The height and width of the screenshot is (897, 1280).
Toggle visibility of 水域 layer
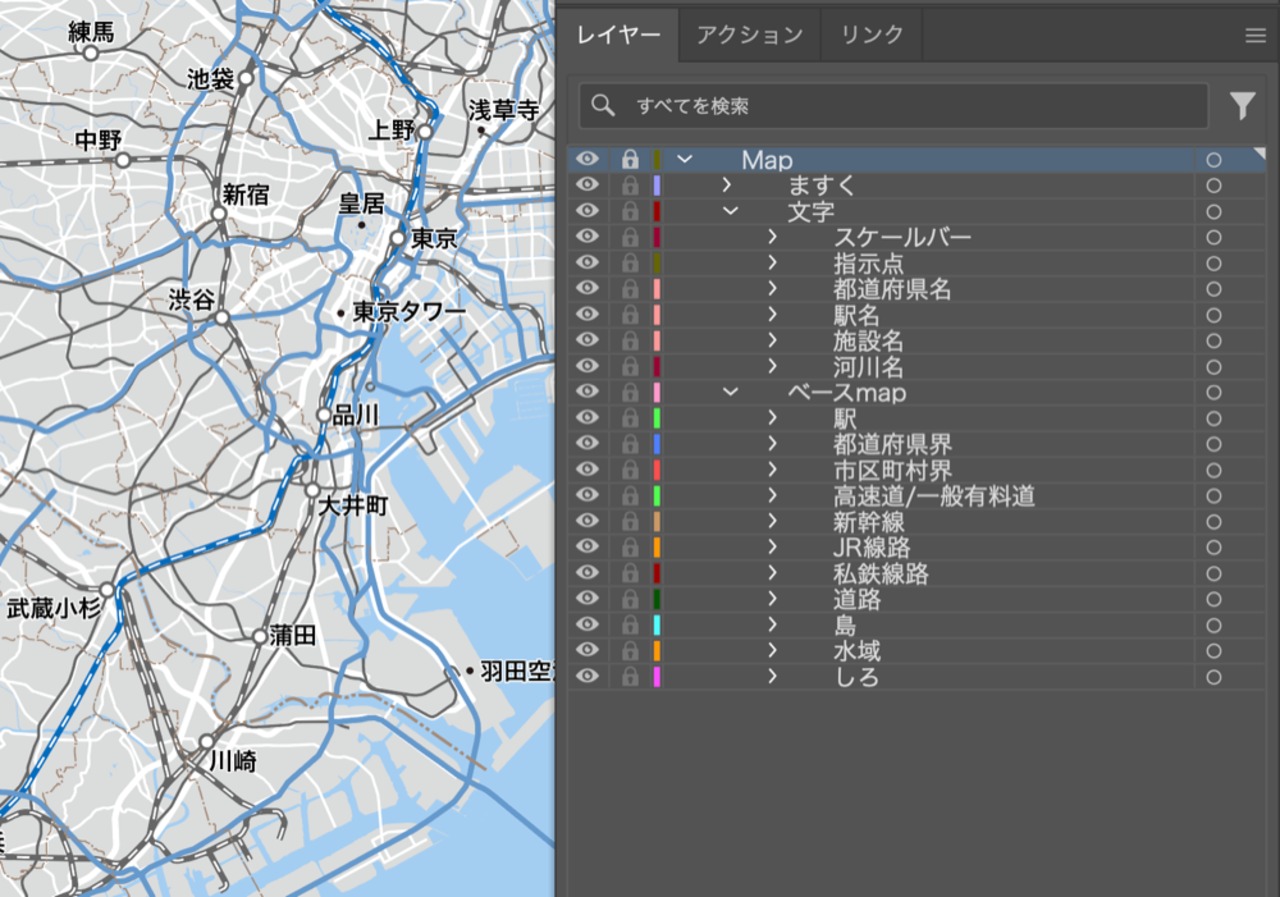pyautogui.click(x=588, y=651)
